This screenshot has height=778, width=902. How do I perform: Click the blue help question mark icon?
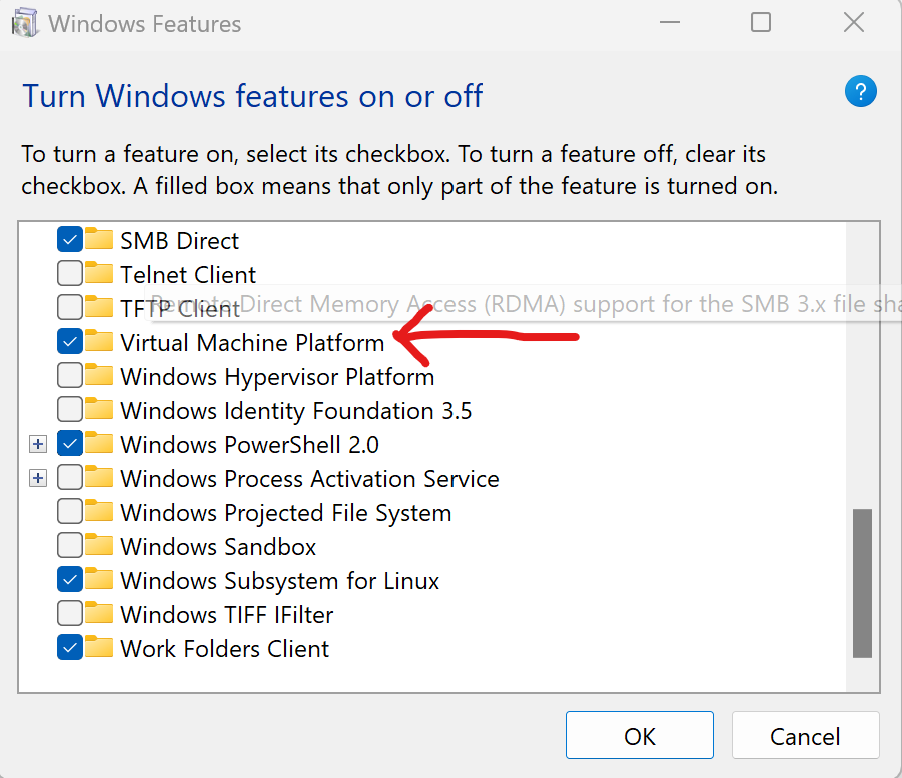860,92
